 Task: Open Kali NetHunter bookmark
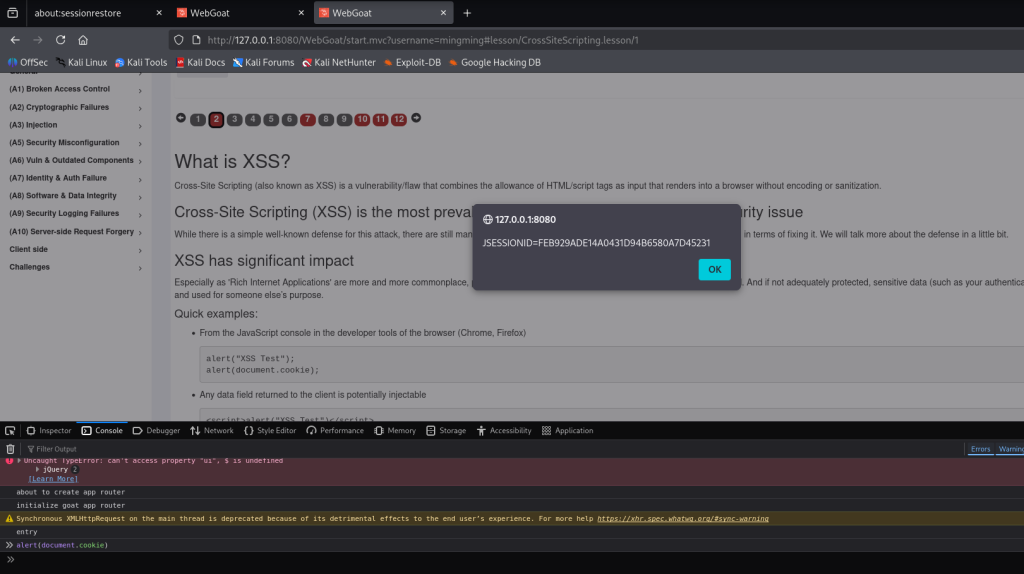point(339,63)
